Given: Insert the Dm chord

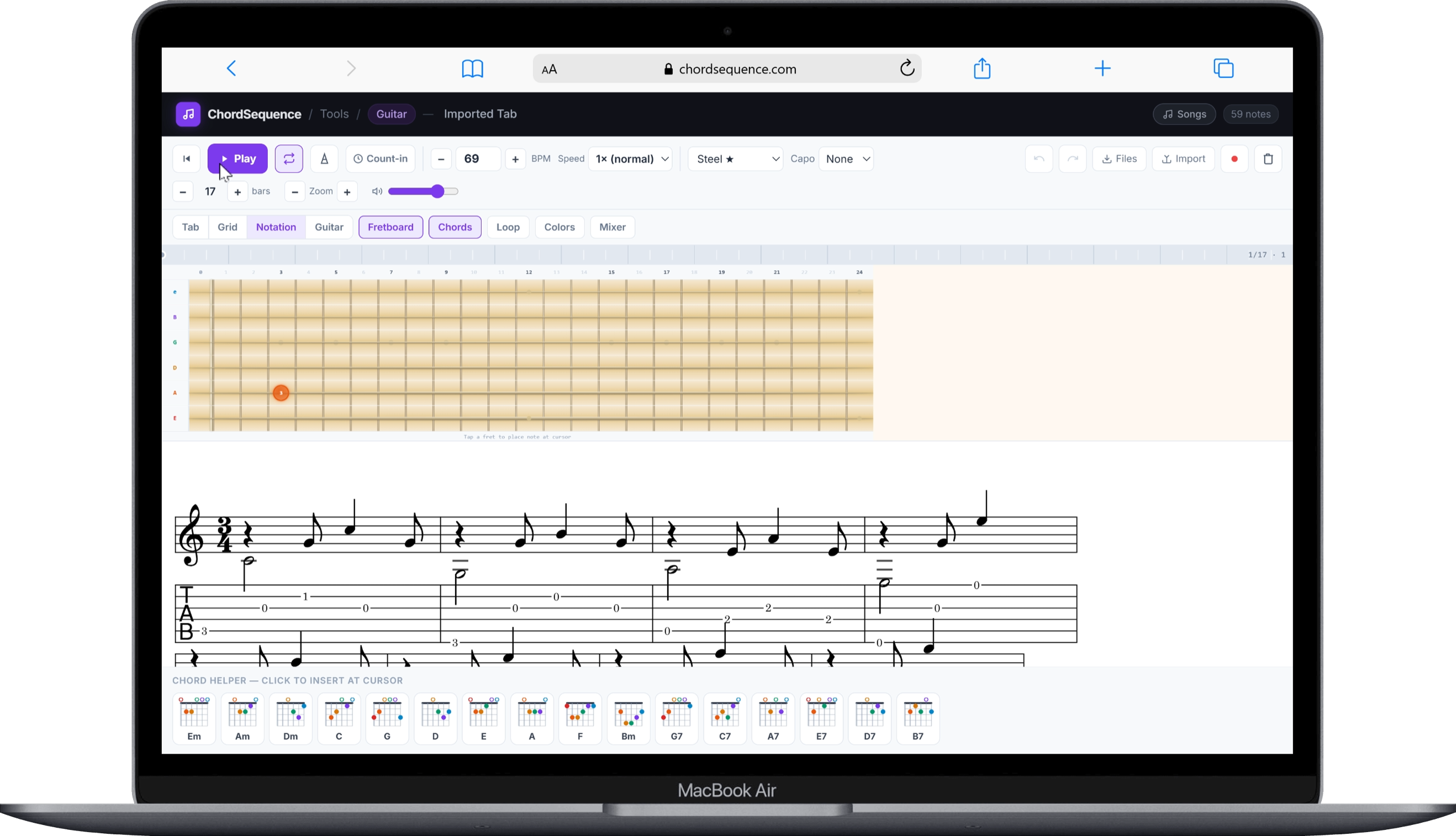Looking at the screenshot, I should pyautogui.click(x=291, y=719).
